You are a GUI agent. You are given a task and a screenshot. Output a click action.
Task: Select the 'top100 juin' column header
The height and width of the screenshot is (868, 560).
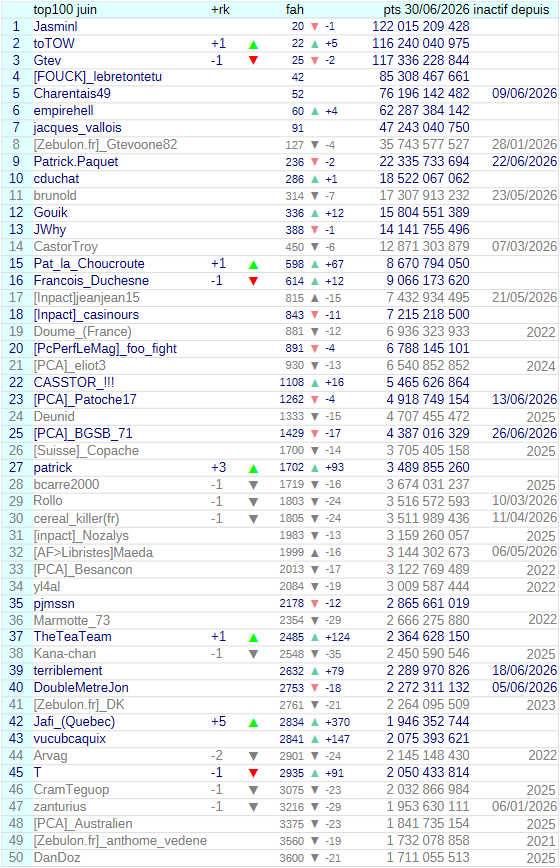point(65,9)
